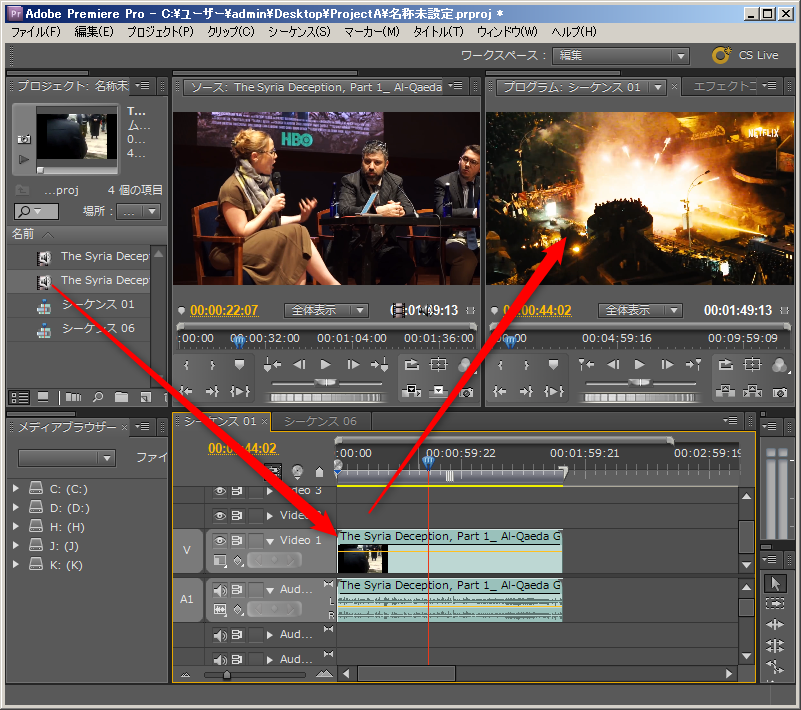Set In point in Source monitor
The width and height of the screenshot is (801, 710).
click(x=186, y=365)
